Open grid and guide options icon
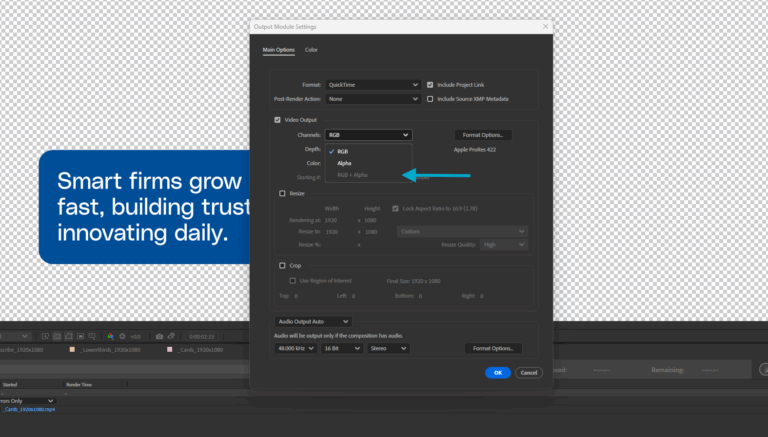This screenshot has width=768, height=437. [x=92, y=336]
